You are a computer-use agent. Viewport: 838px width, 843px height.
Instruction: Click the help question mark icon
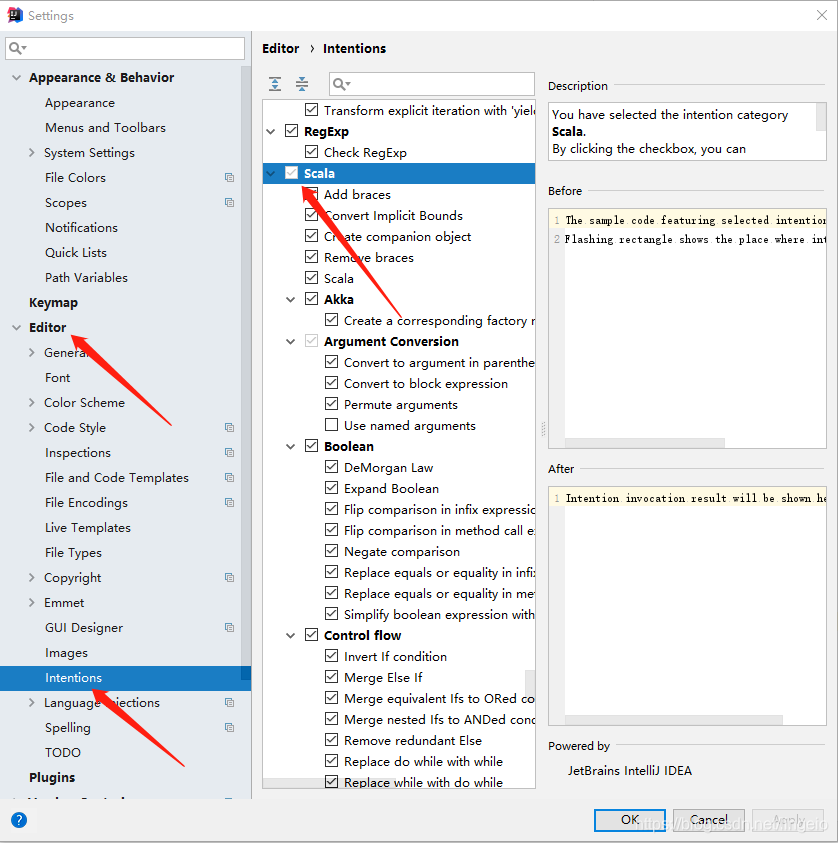coord(19,820)
